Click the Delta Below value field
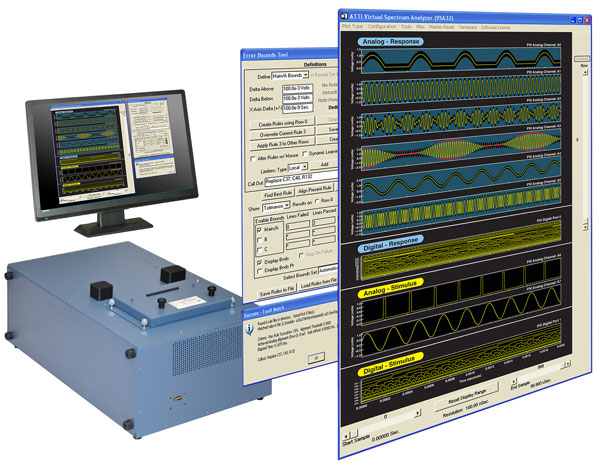This screenshot has height=464, width=600. pyautogui.click(x=297, y=98)
